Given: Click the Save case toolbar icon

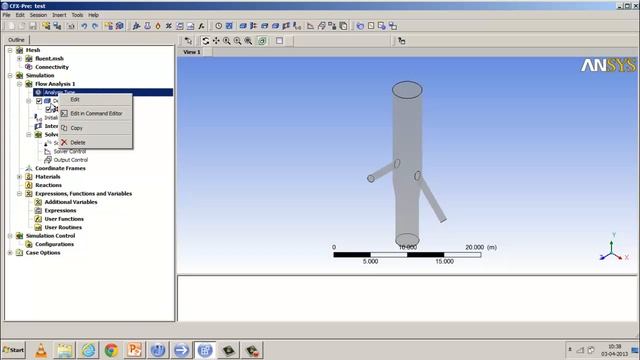Looking at the screenshot, I should [x=33, y=26].
